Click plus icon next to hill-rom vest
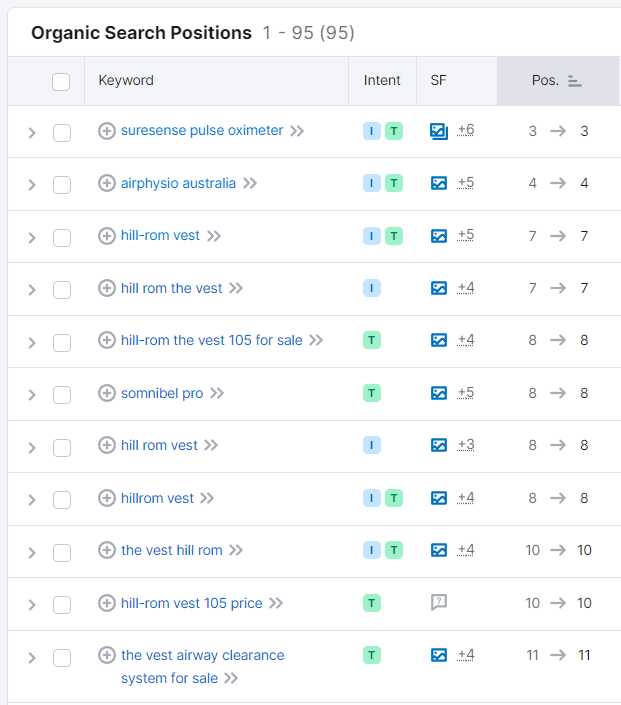The image size is (621, 705). 107,236
